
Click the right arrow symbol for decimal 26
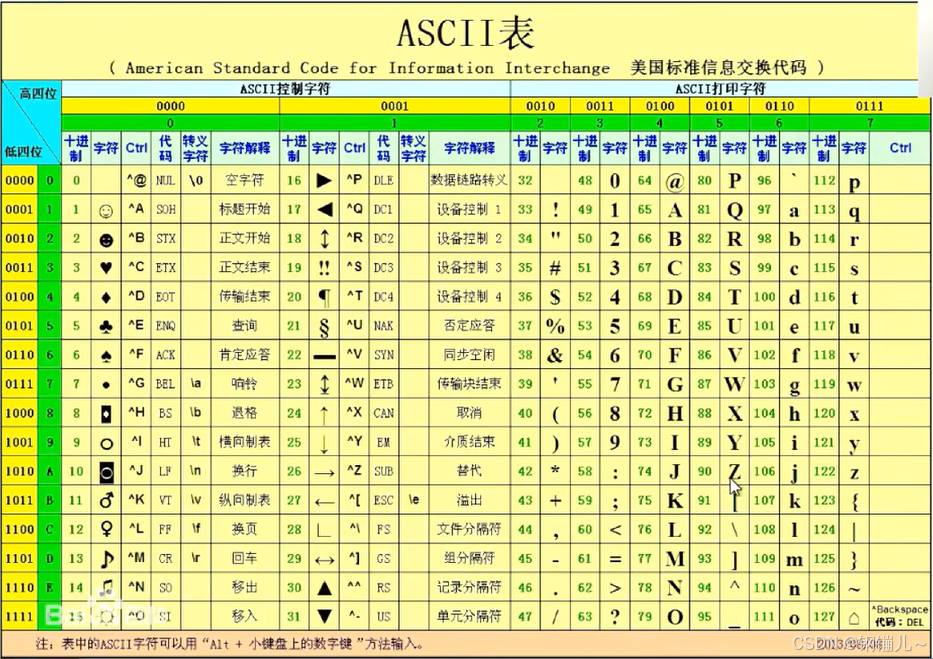pos(324,473)
